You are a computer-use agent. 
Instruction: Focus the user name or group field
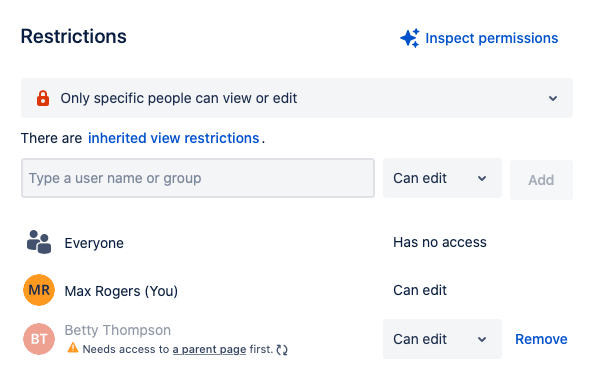pyautogui.click(x=198, y=178)
